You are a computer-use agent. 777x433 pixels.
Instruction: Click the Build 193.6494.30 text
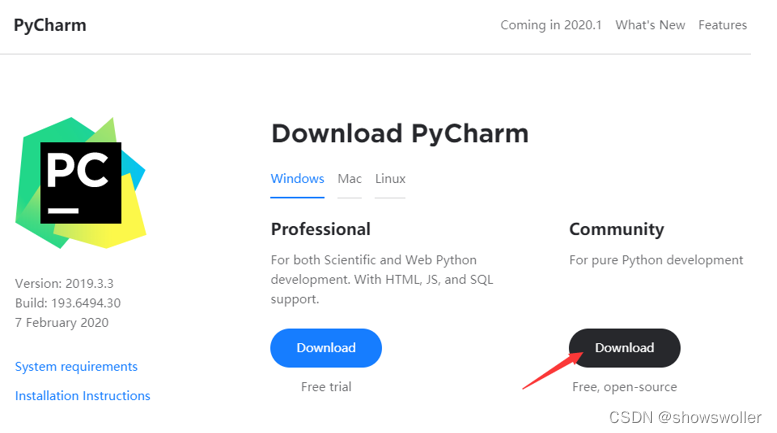pos(67,303)
